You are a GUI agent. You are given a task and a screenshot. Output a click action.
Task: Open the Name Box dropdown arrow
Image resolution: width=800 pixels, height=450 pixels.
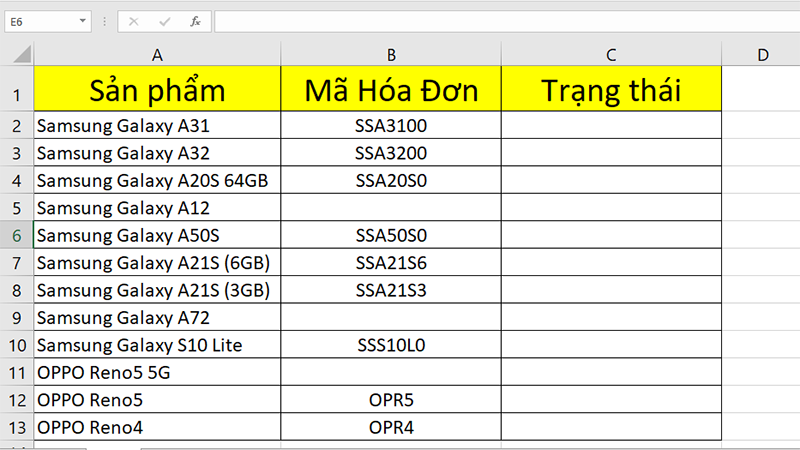(x=82, y=21)
